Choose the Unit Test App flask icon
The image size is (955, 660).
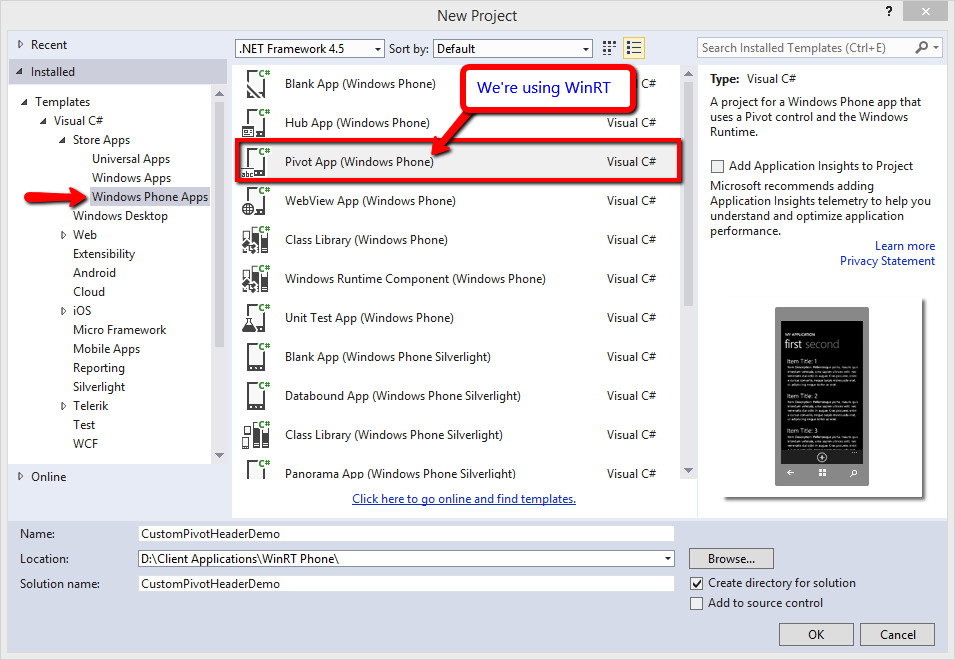pos(255,318)
